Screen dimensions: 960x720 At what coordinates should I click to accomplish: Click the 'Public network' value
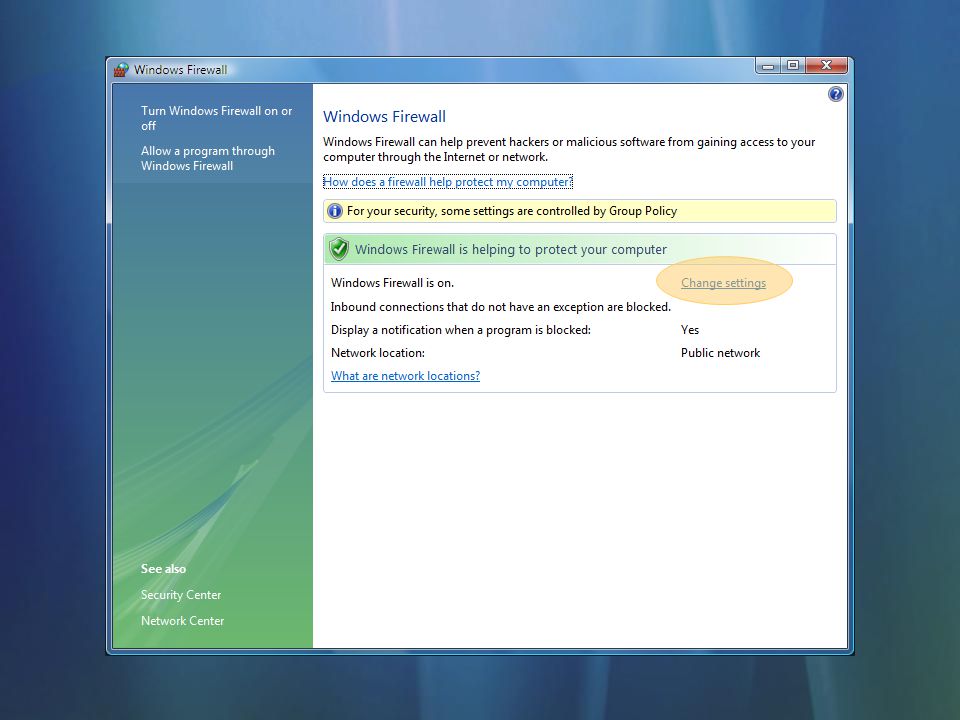pos(721,353)
